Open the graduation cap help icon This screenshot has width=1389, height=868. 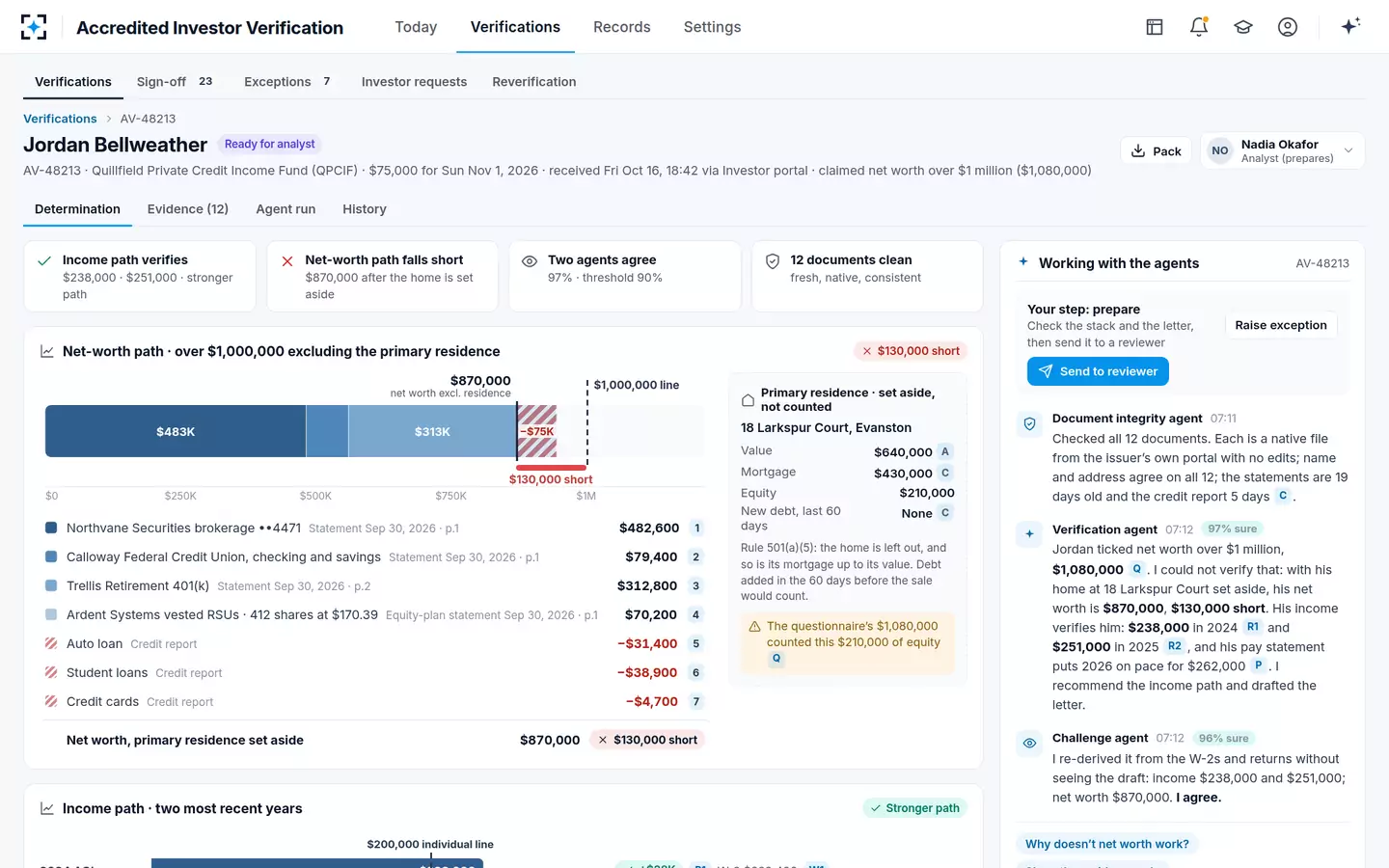point(1243,27)
